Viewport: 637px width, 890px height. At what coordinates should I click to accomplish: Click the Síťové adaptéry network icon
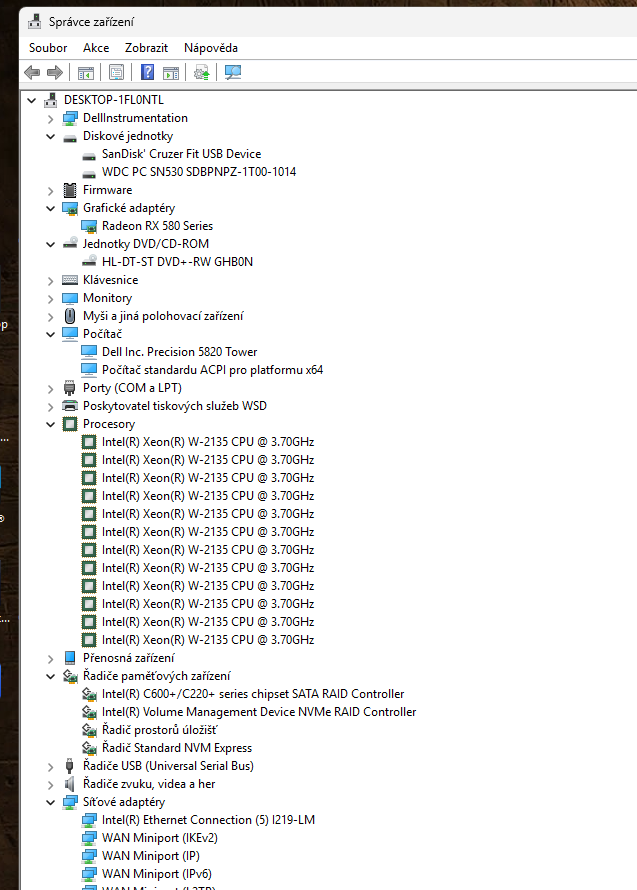tap(70, 802)
